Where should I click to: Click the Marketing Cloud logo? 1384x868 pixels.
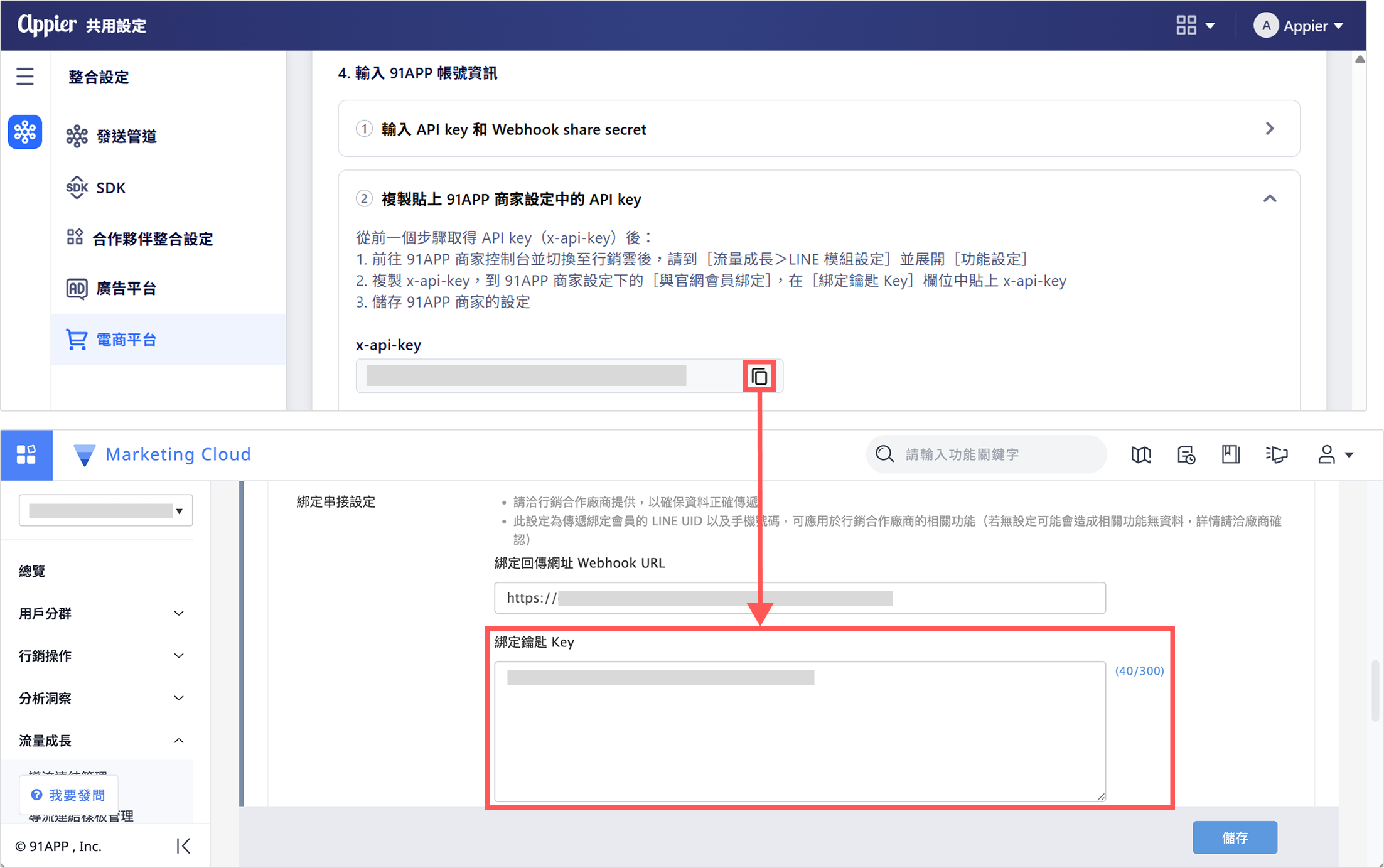pyautogui.click(x=162, y=454)
